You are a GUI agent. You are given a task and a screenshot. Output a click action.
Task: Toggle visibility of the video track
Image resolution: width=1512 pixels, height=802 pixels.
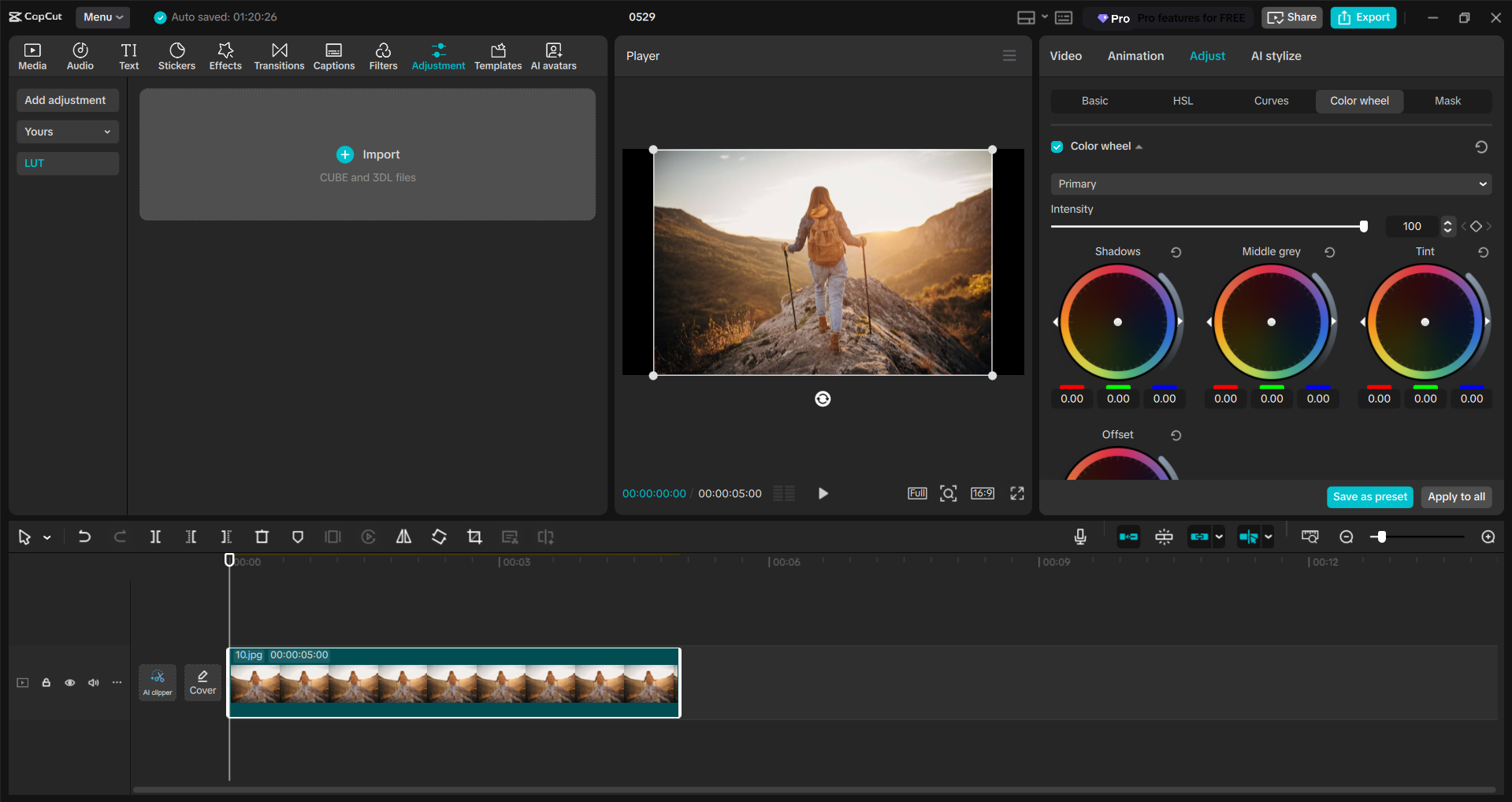tap(69, 682)
